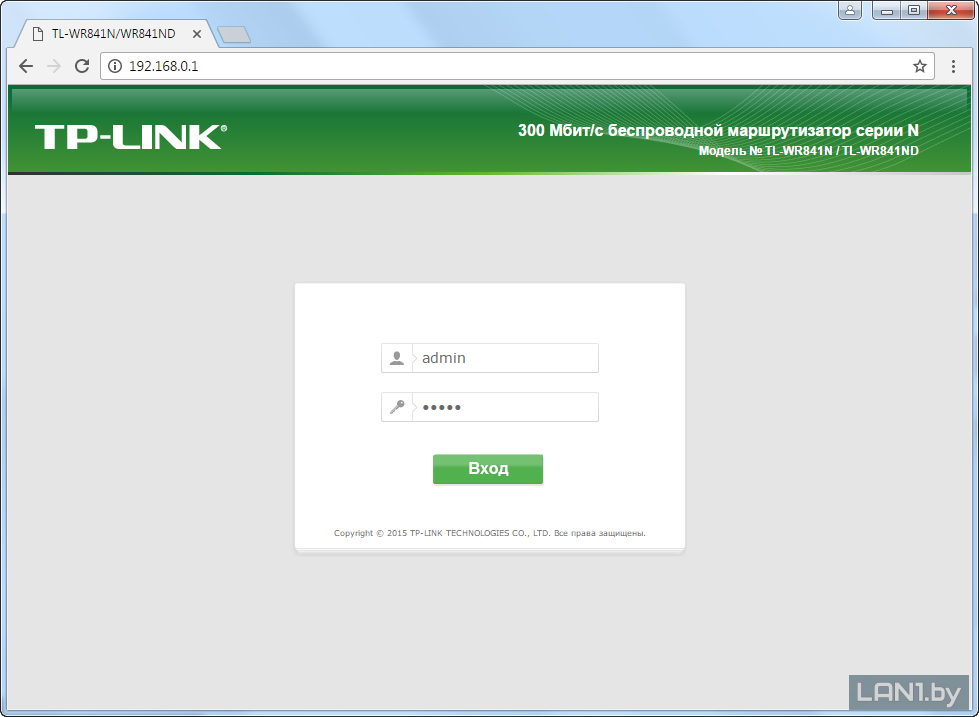Image resolution: width=979 pixels, height=717 pixels.
Task: Open the Chrome three-dot menu
Action: [953, 66]
